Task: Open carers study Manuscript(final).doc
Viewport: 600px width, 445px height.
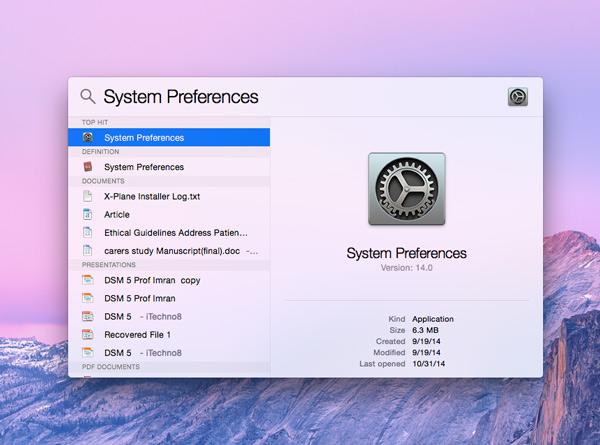Action: pyautogui.click(x=169, y=251)
